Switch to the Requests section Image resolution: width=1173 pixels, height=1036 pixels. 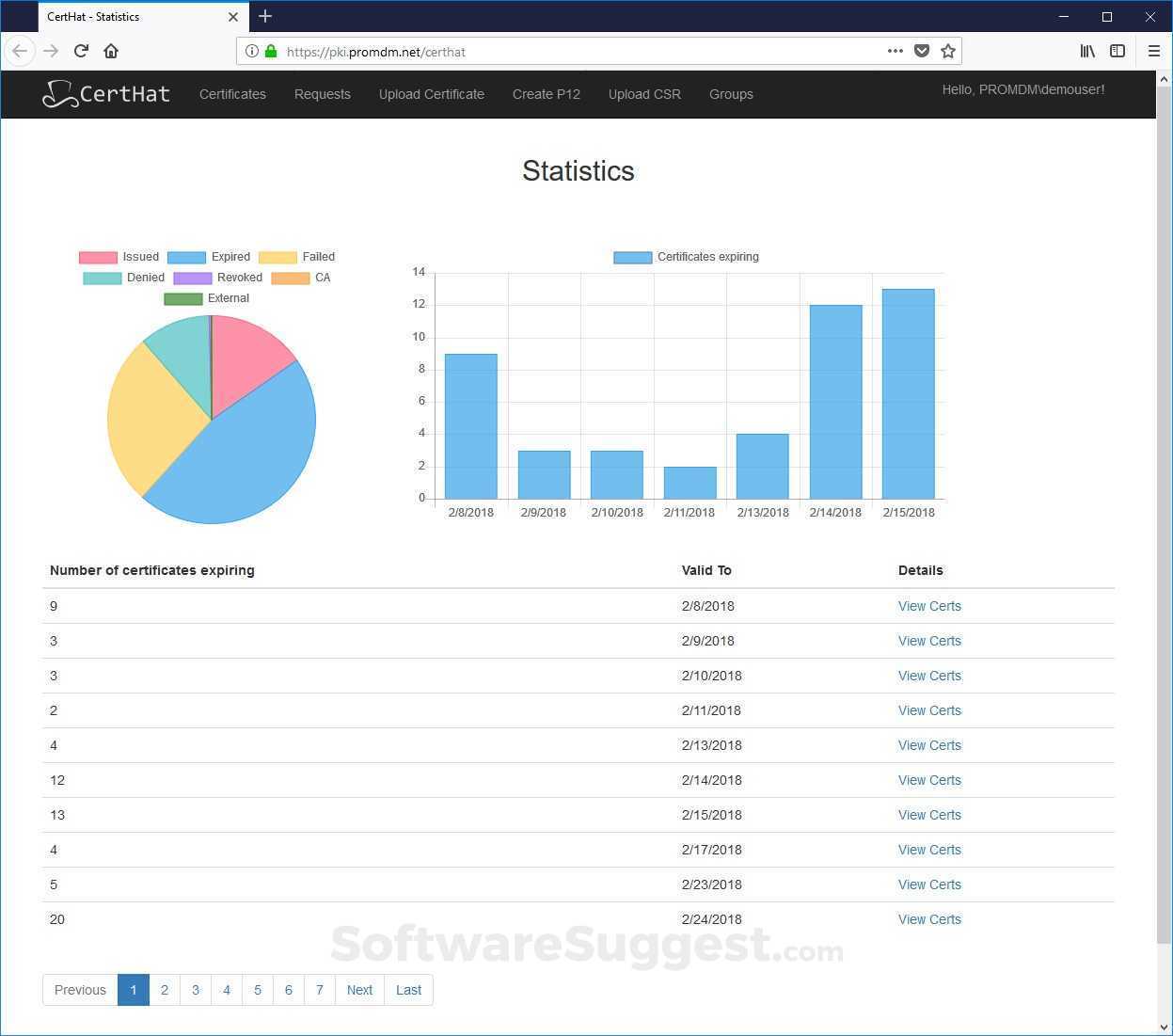pyautogui.click(x=322, y=94)
